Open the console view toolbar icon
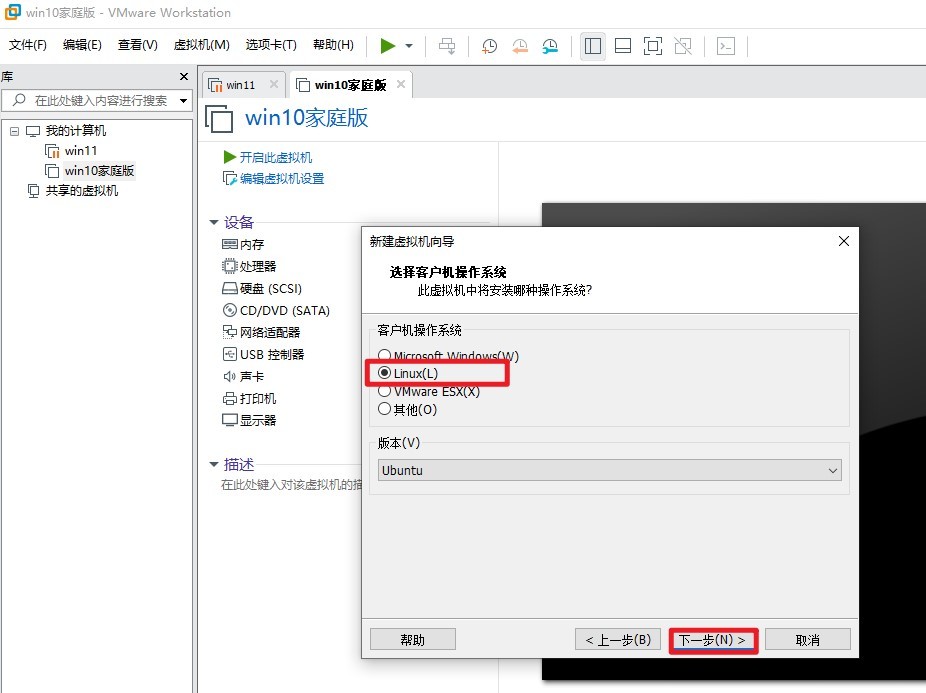 click(x=726, y=45)
